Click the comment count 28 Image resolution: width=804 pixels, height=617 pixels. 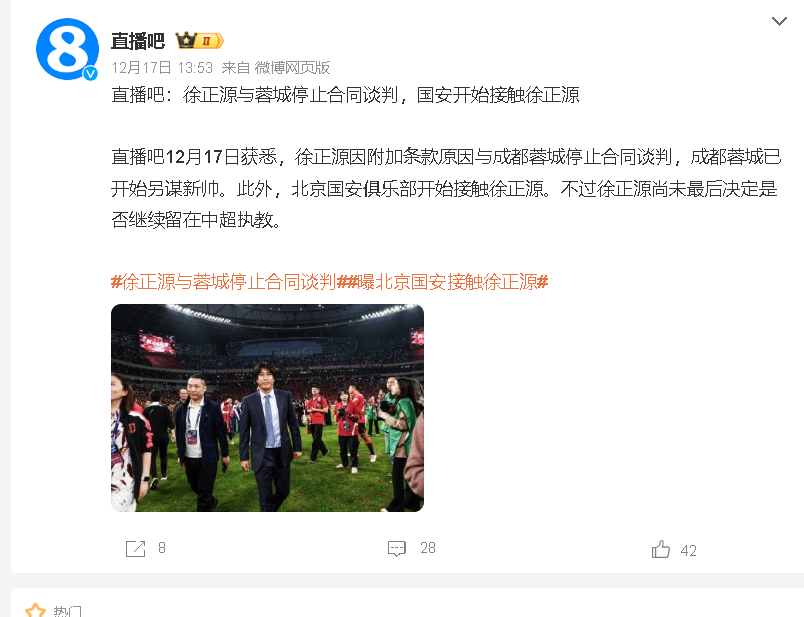coord(428,548)
